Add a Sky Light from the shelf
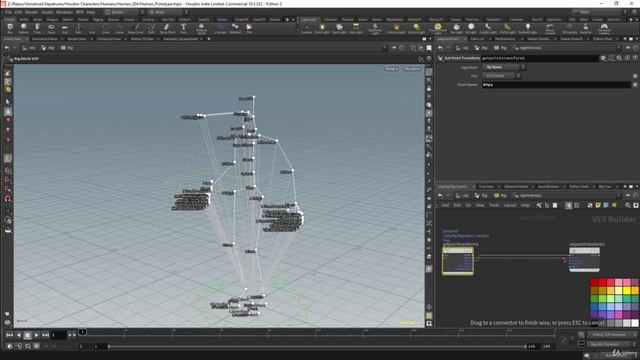The image size is (640, 360). [456, 29]
